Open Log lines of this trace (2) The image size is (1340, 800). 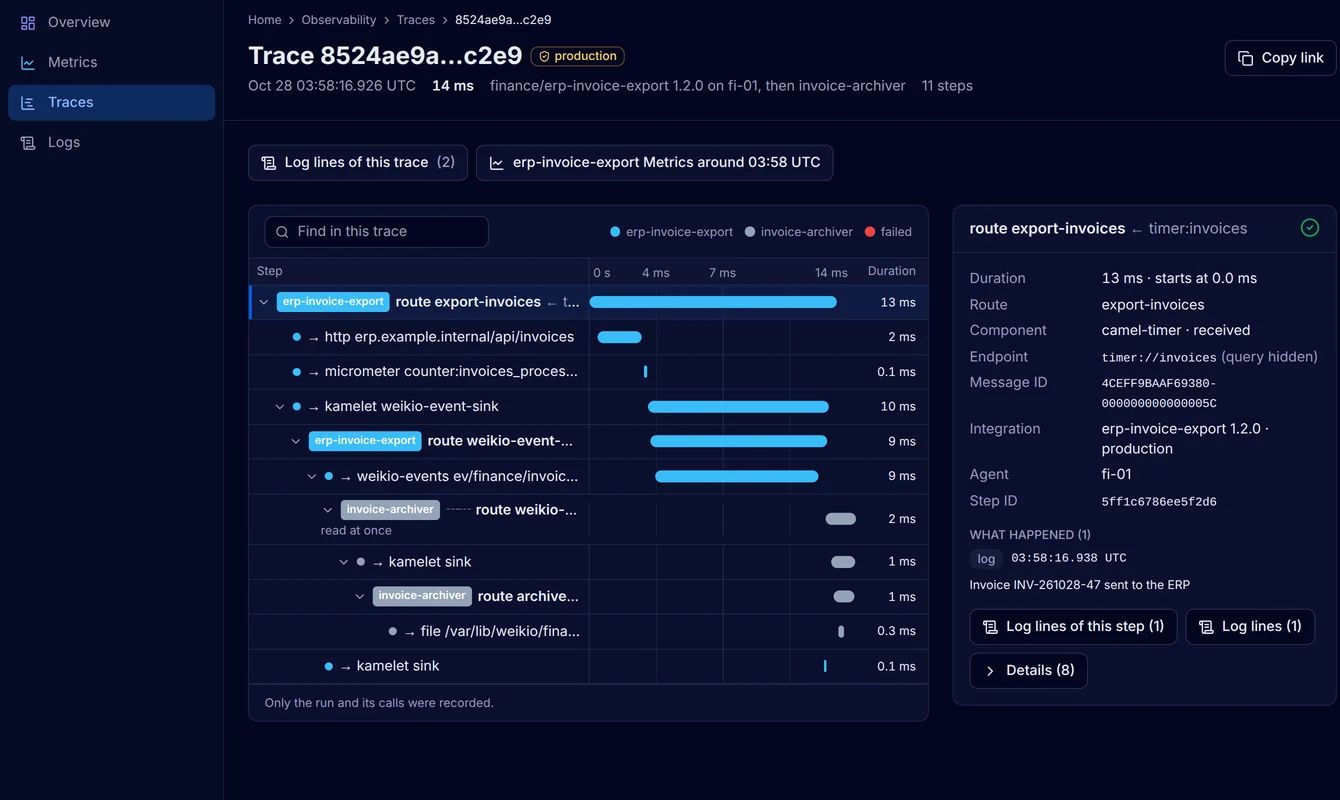pyautogui.click(x=358, y=163)
